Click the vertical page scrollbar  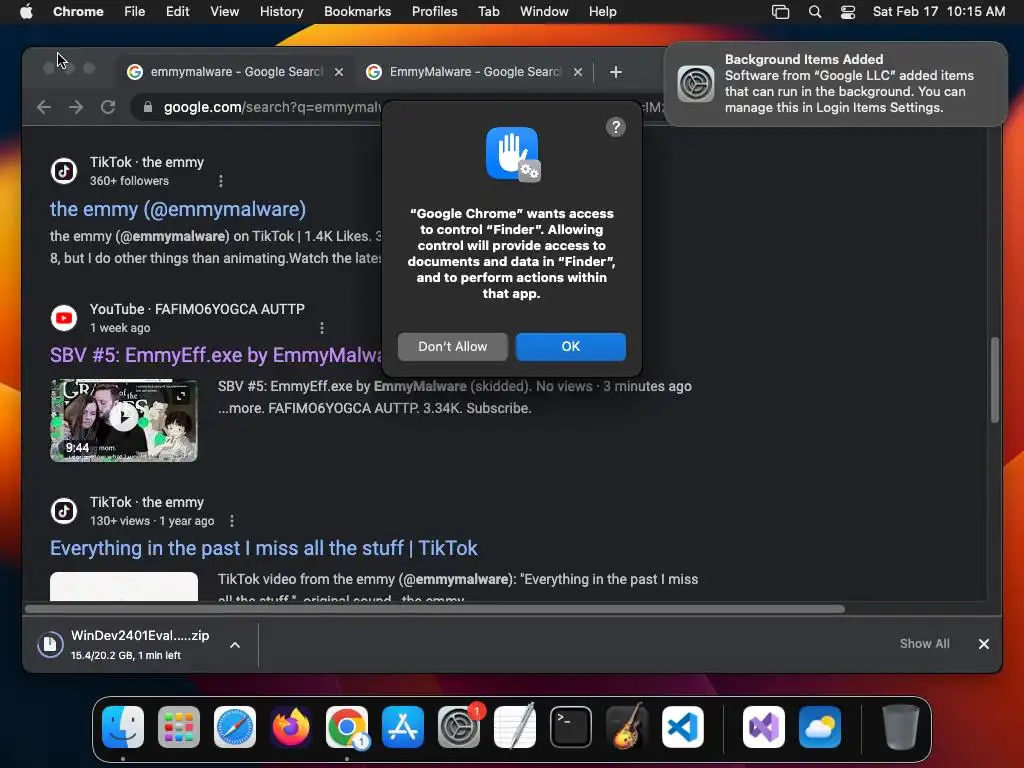(995, 380)
